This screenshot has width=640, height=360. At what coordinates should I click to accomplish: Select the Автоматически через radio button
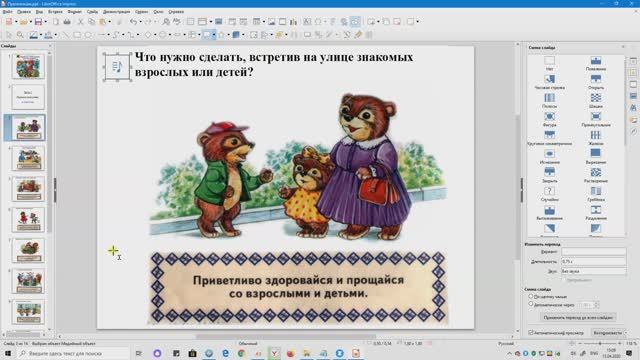[531, 304]
